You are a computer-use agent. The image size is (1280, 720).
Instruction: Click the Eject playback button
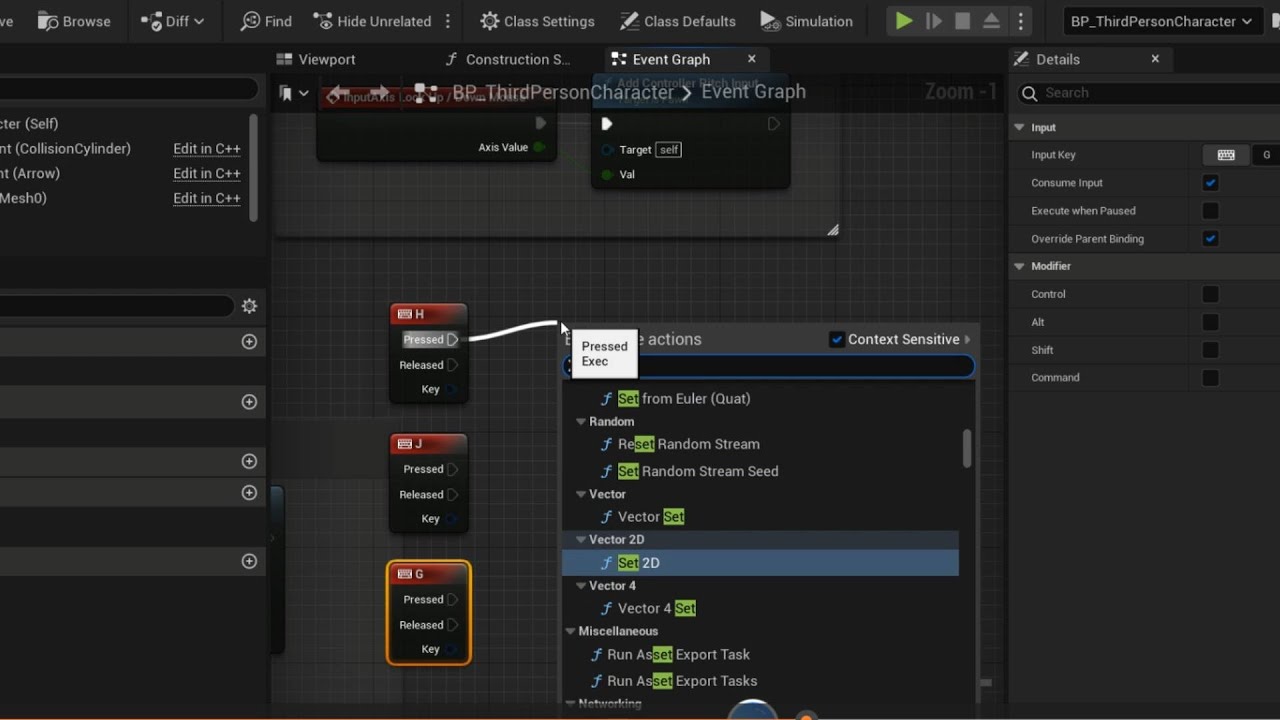[x=992, y=21]
